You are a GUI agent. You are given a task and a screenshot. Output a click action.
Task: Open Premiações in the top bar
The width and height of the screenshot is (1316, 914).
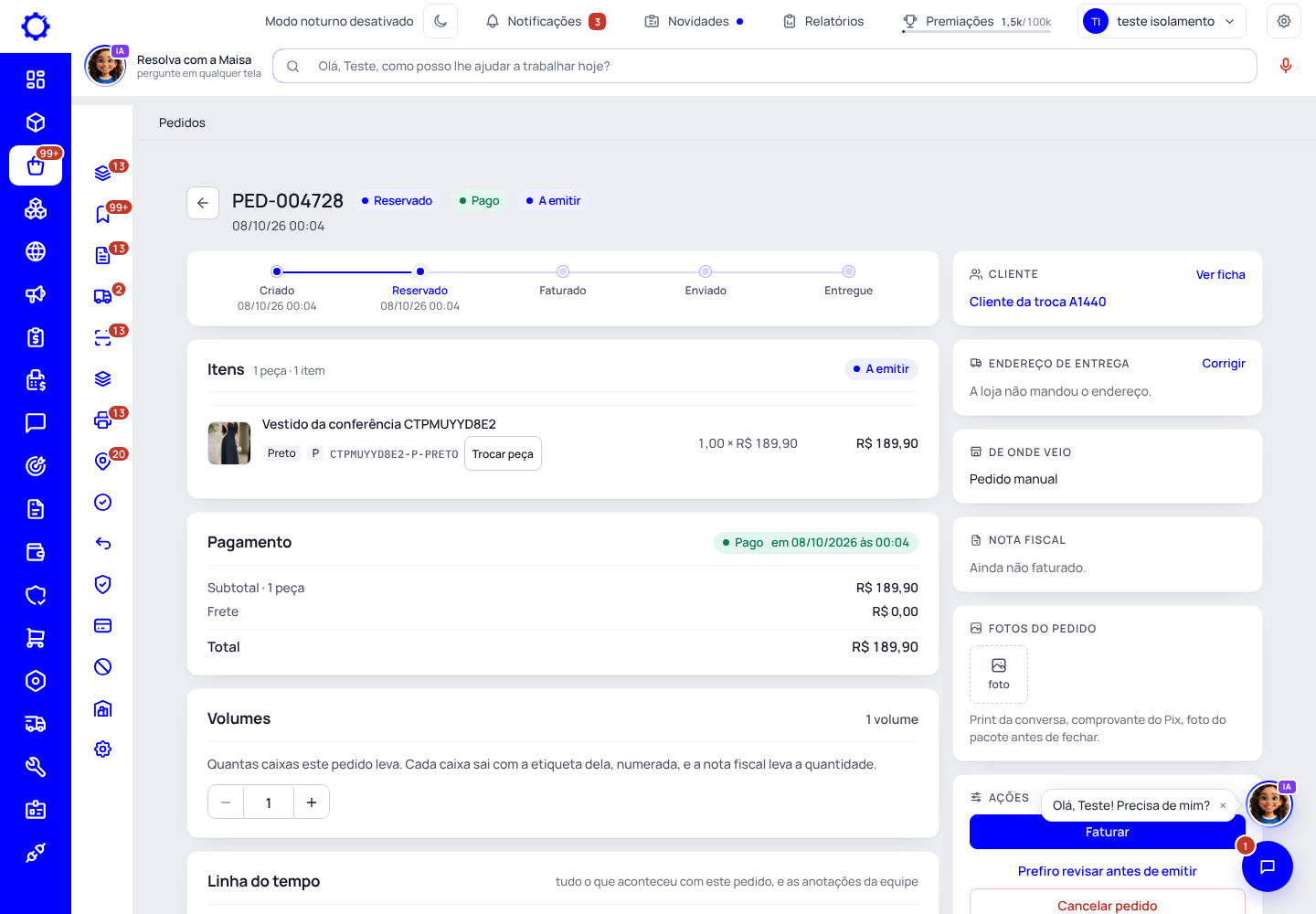click(x=976, y=21)
